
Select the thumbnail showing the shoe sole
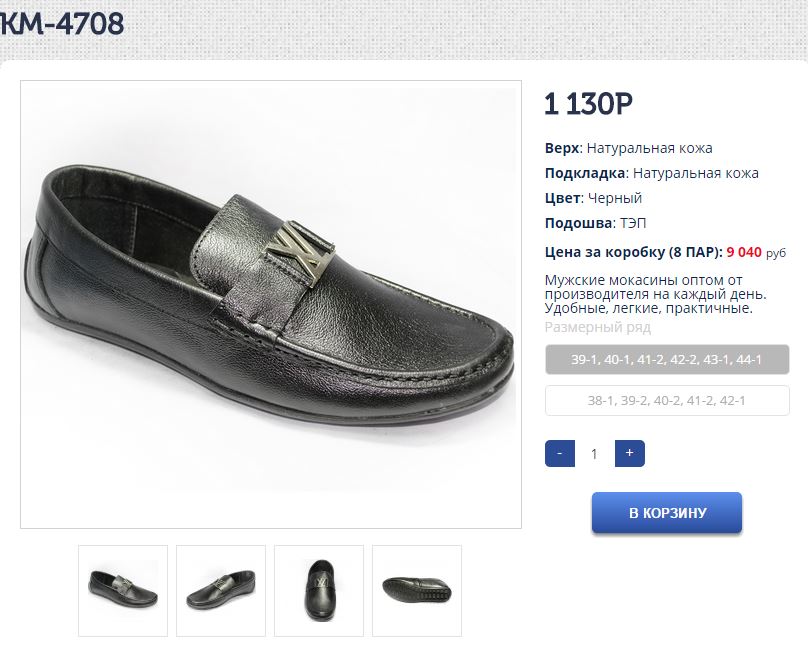(417, 590)
